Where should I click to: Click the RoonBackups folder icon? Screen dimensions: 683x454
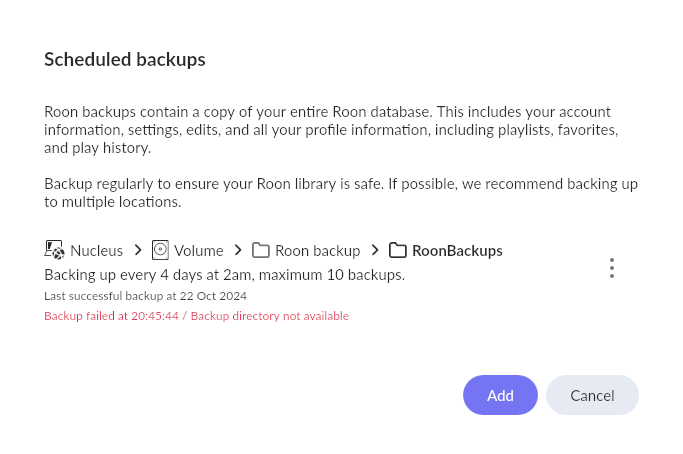(398, 251)
